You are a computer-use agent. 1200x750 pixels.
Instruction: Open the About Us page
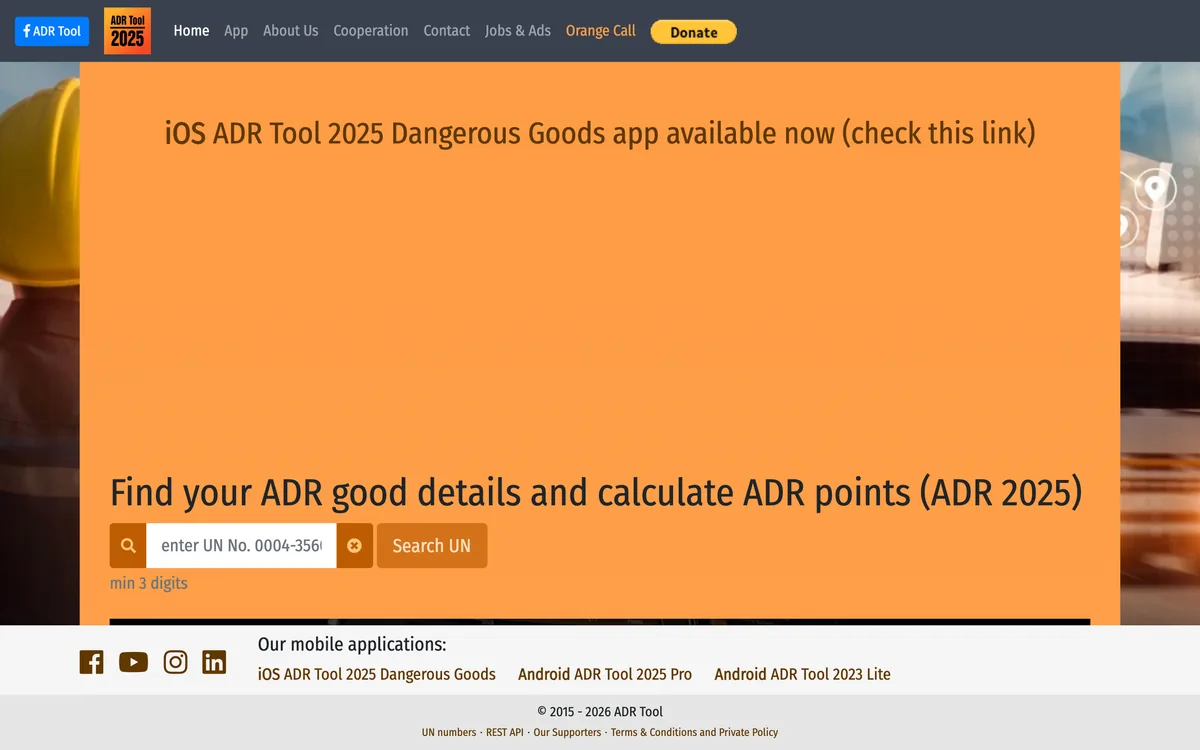[291, 31]
